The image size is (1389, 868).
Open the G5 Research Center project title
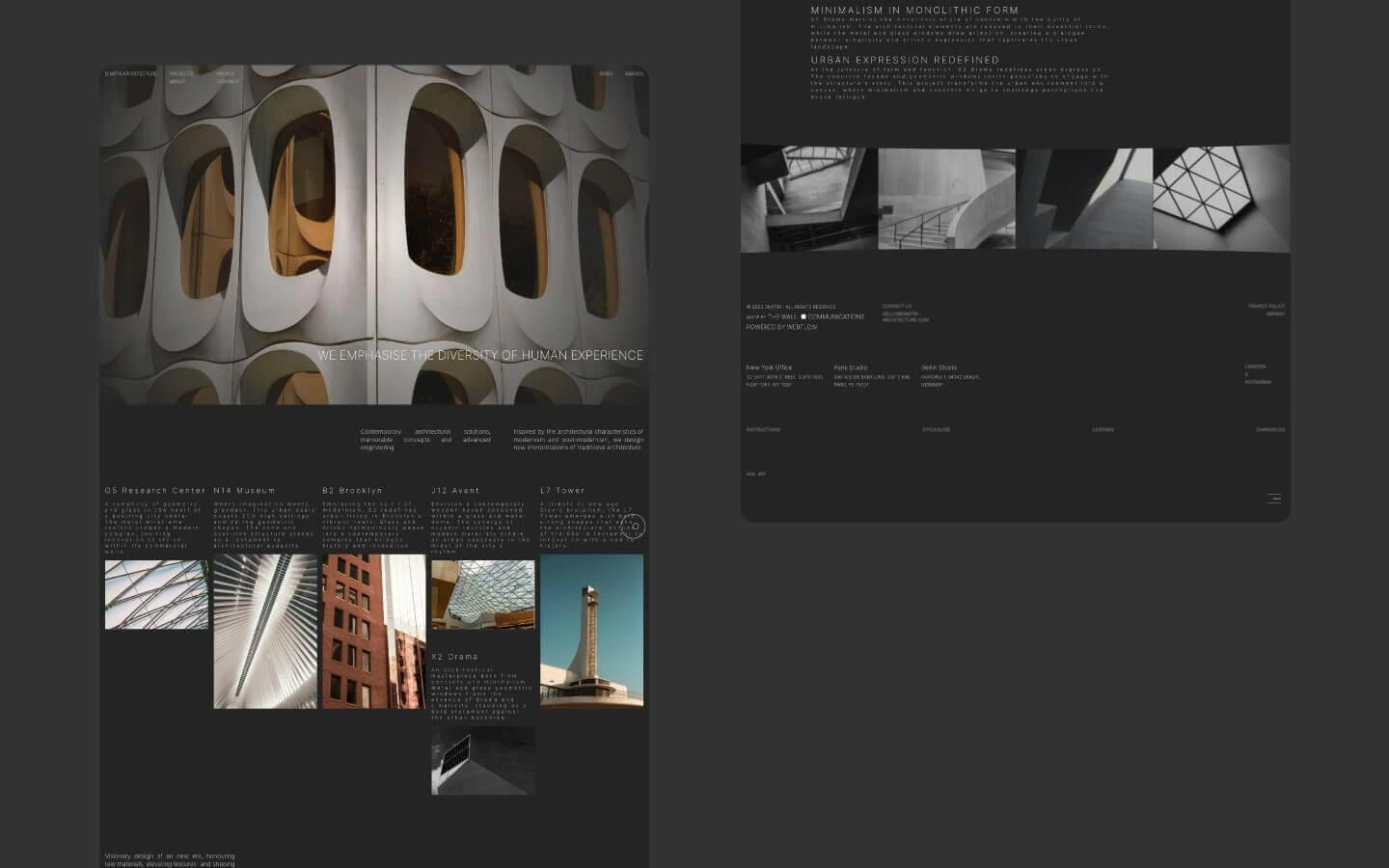(155, 491)
